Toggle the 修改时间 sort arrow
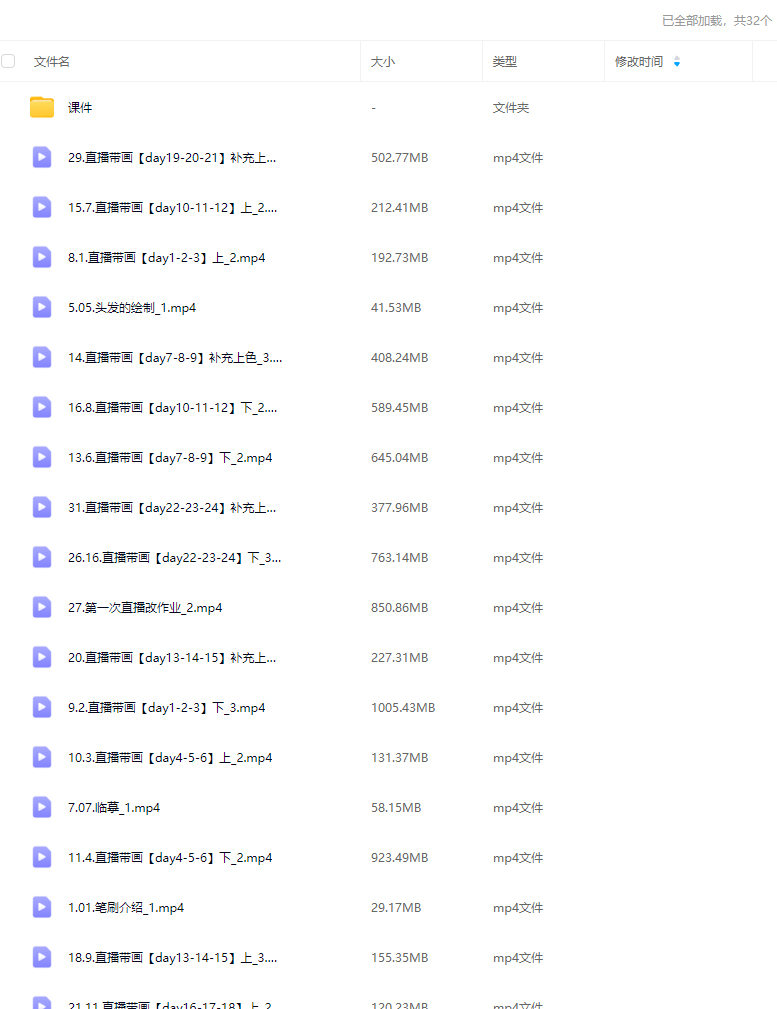Screen dimensions: 777x1009 coord(677,62)
